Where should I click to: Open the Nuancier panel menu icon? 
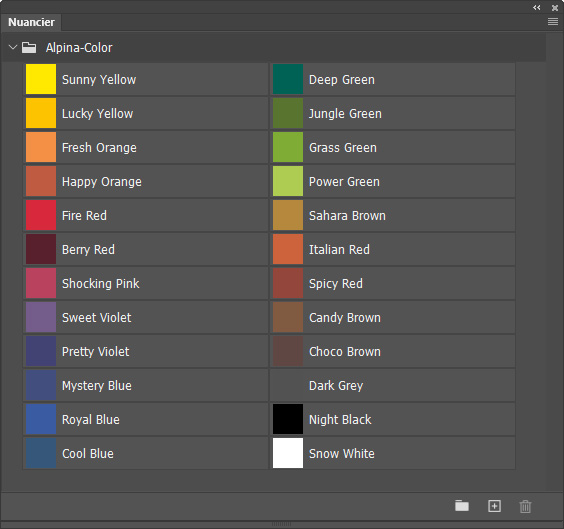[552, 22]
